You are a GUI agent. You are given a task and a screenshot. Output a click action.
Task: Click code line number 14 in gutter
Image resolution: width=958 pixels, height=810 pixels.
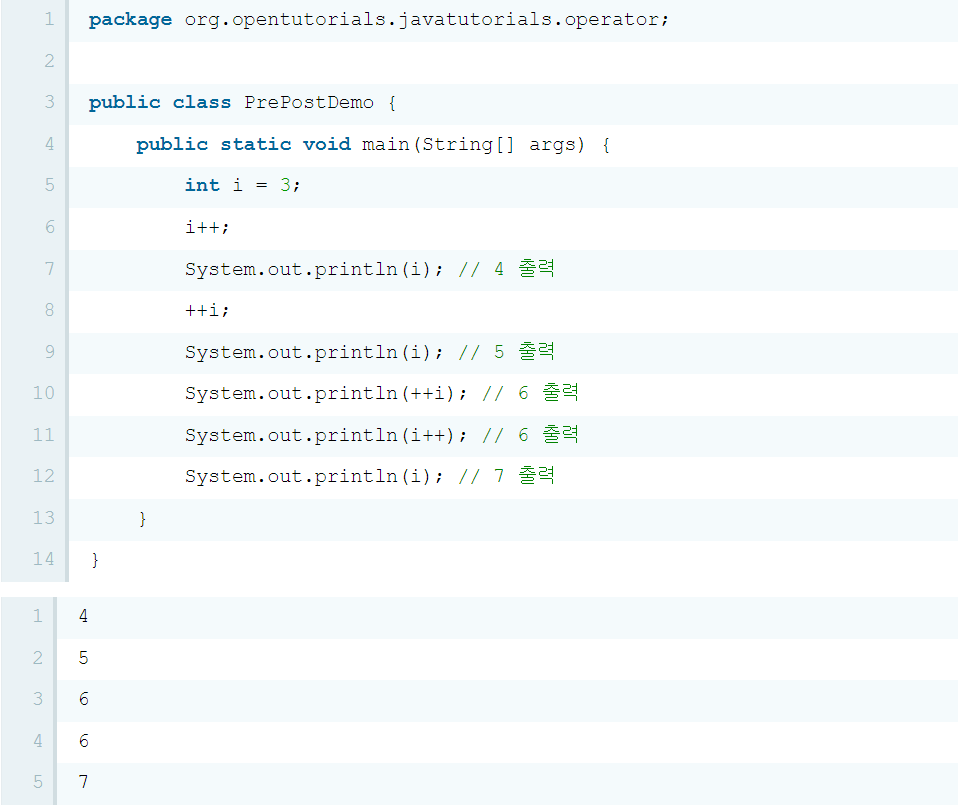(x=43, y=560)
